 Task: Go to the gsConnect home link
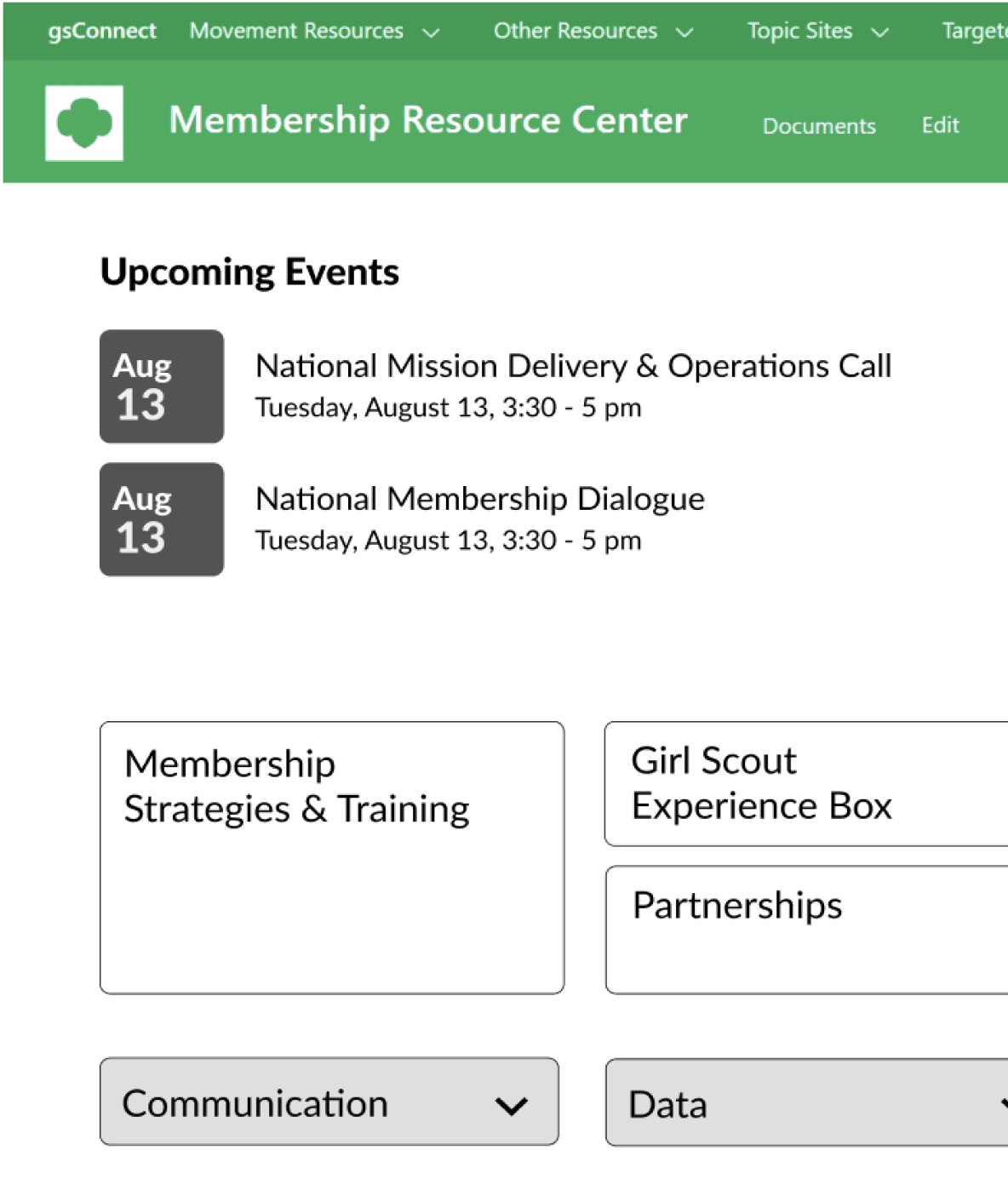click(102, 31)
